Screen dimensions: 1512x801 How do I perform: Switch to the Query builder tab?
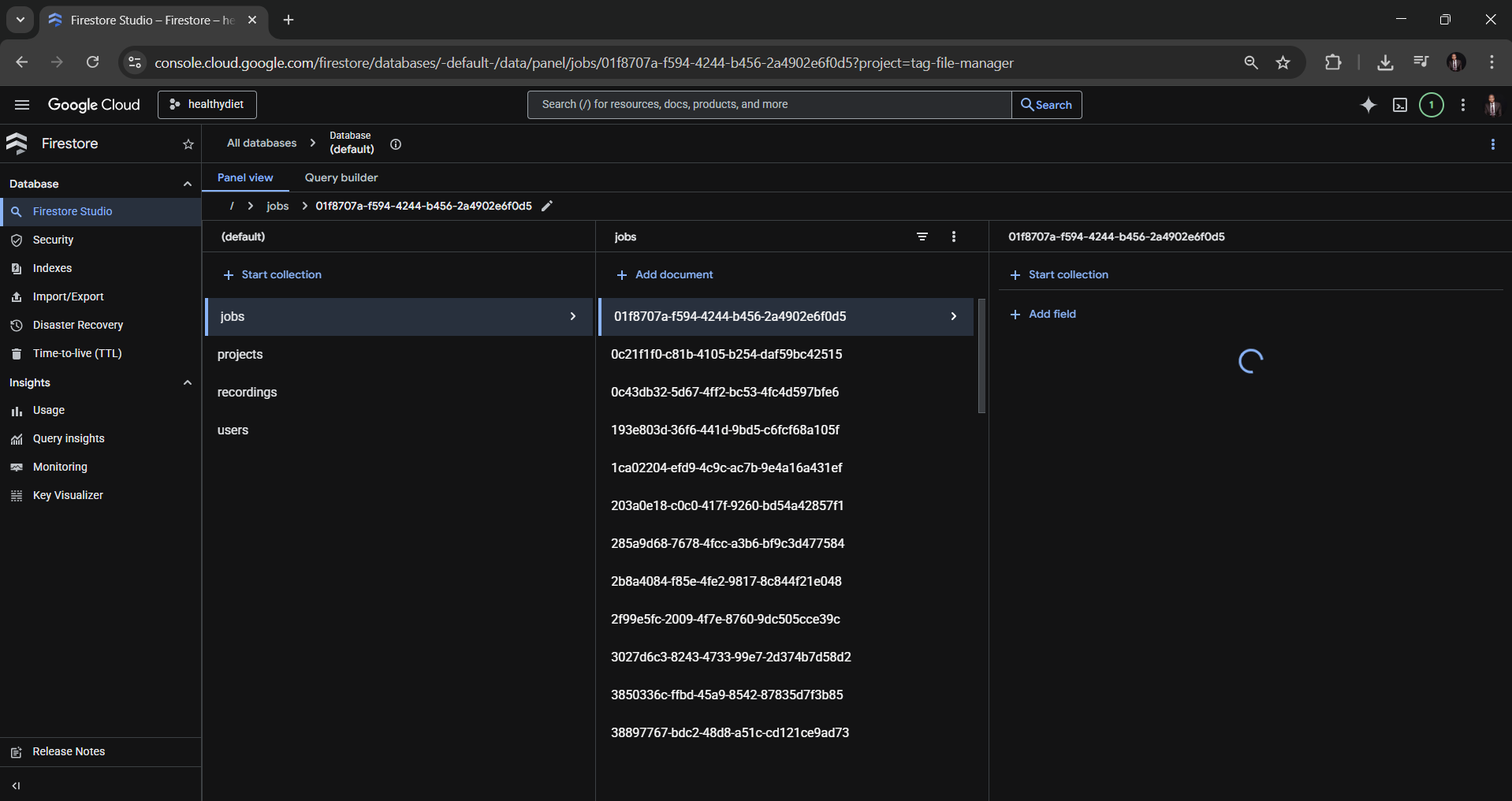pyautogui.click(x=341, y=177)
